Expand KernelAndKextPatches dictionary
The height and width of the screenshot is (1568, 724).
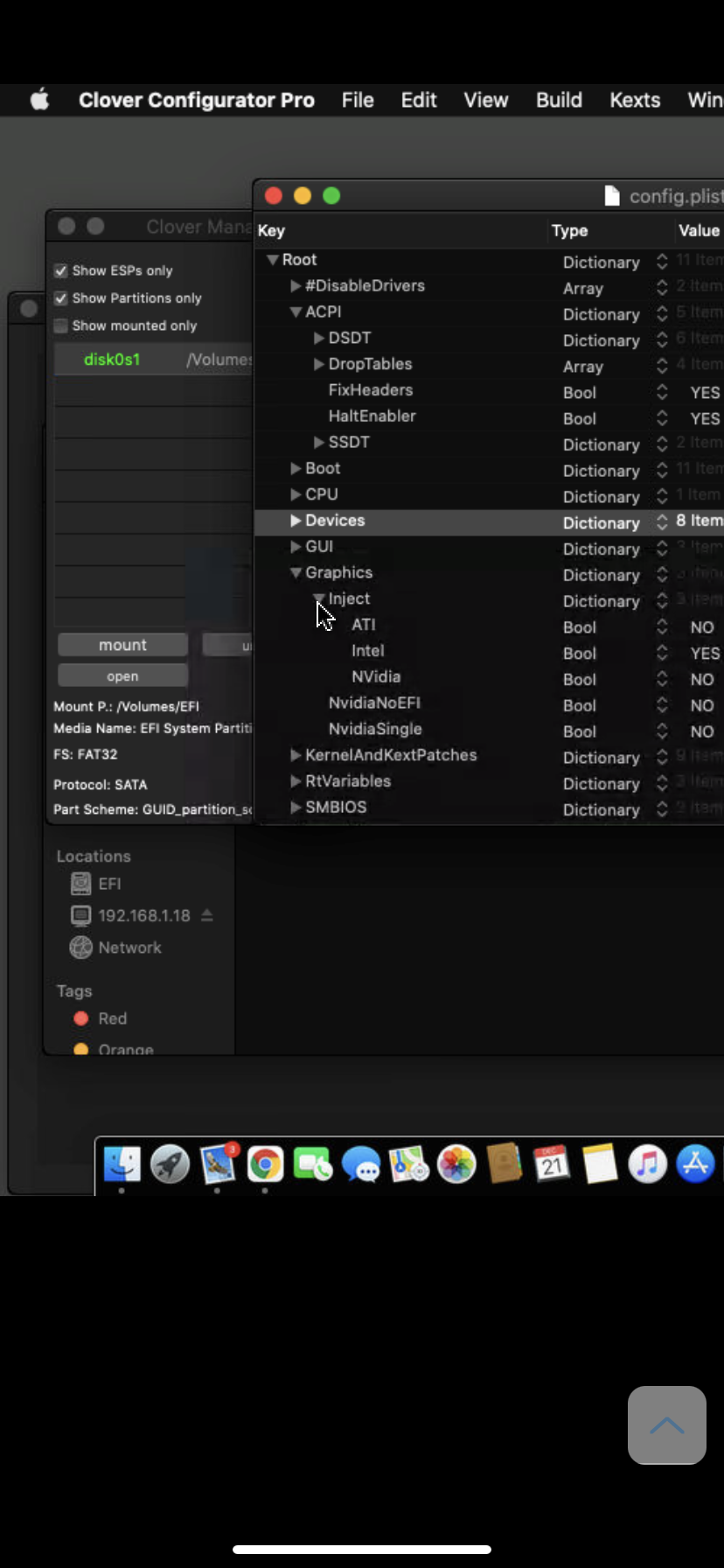[x=296, y=755]
